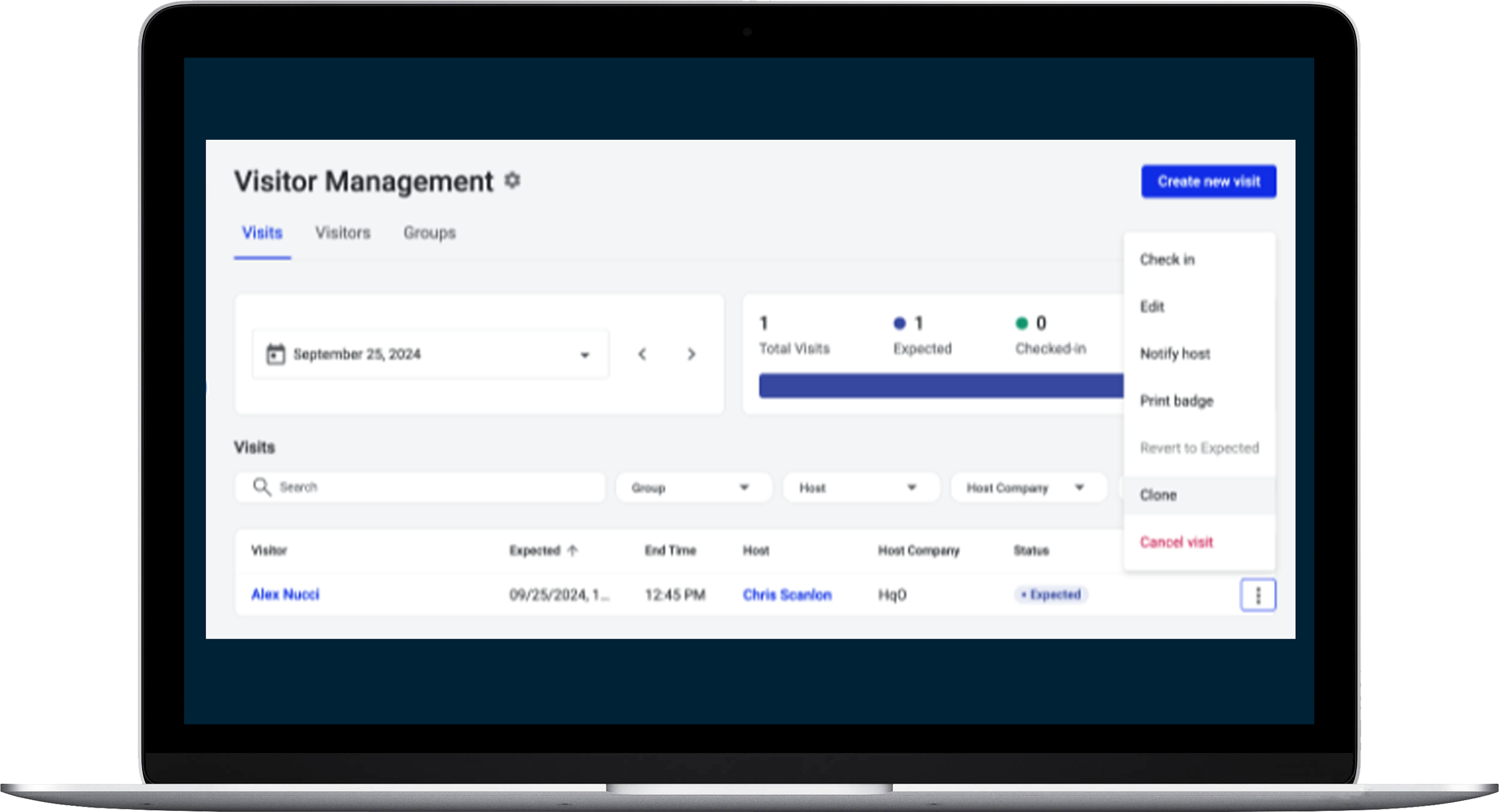This screenshot has width=1499, height=812.
Task: Select Cancel visit menu option
Action: (1176, 542)
